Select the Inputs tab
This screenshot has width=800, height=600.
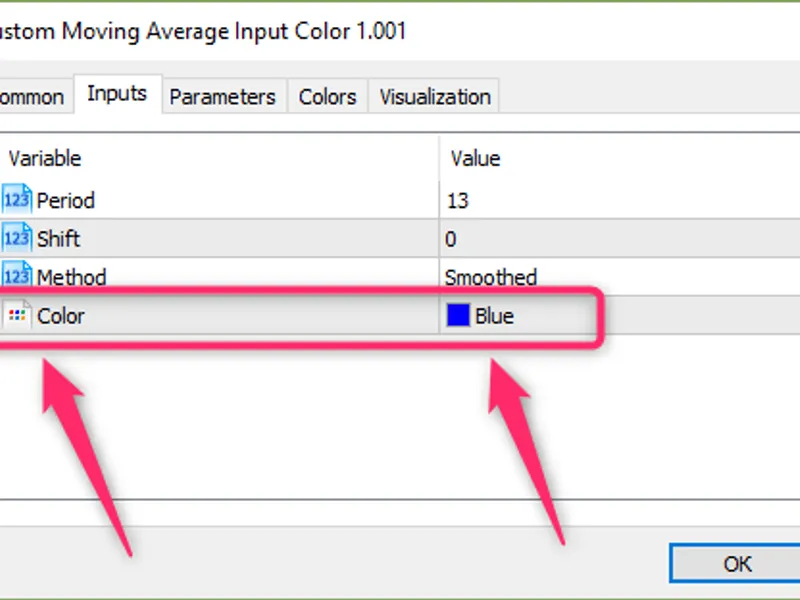pyautogui.click(x=117, y=94)
